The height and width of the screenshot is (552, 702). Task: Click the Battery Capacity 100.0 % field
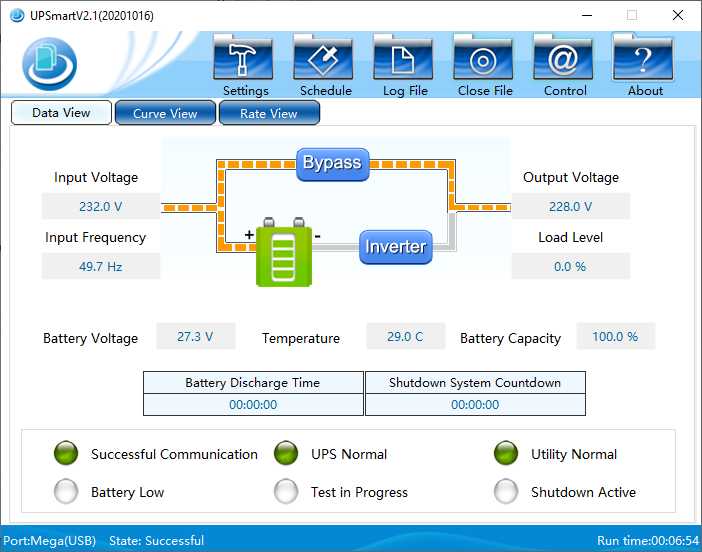tap(616, 336)
